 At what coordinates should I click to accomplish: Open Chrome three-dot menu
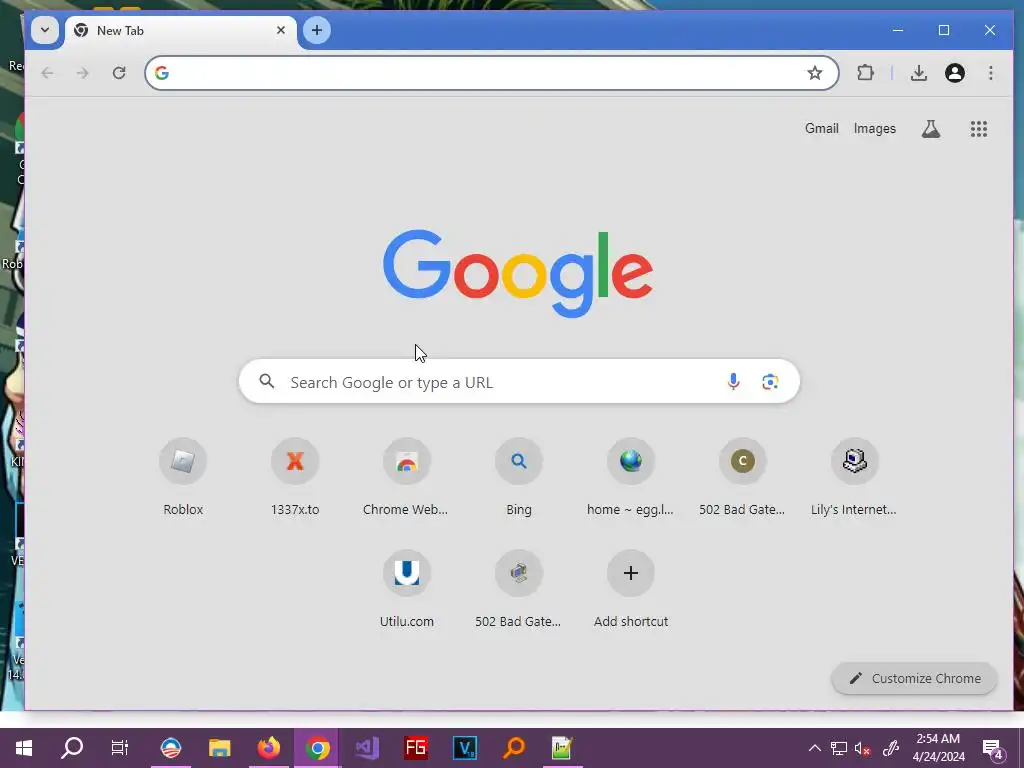click(x=991, y=72)
